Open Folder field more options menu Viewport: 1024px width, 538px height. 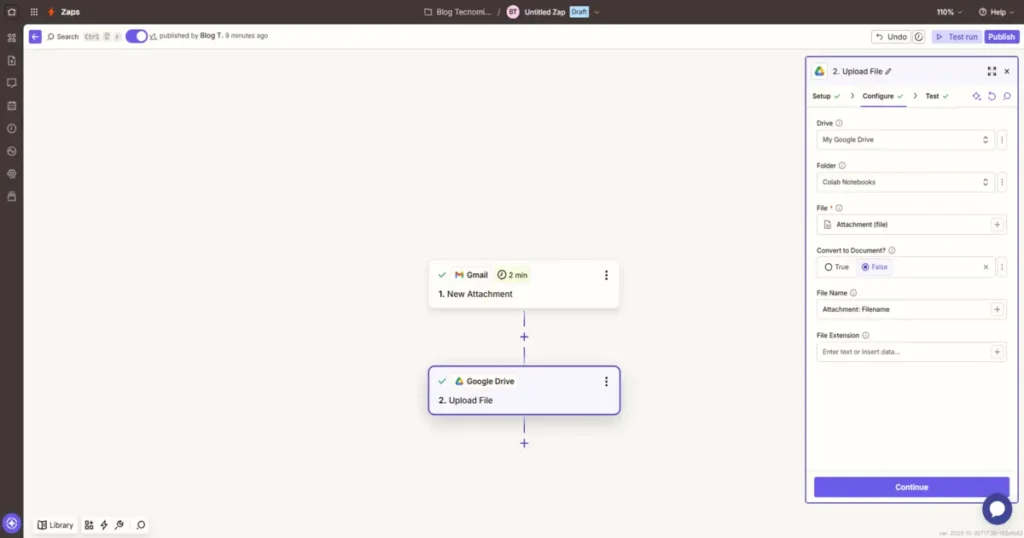pyautogui.click(x=1002, y=182)
